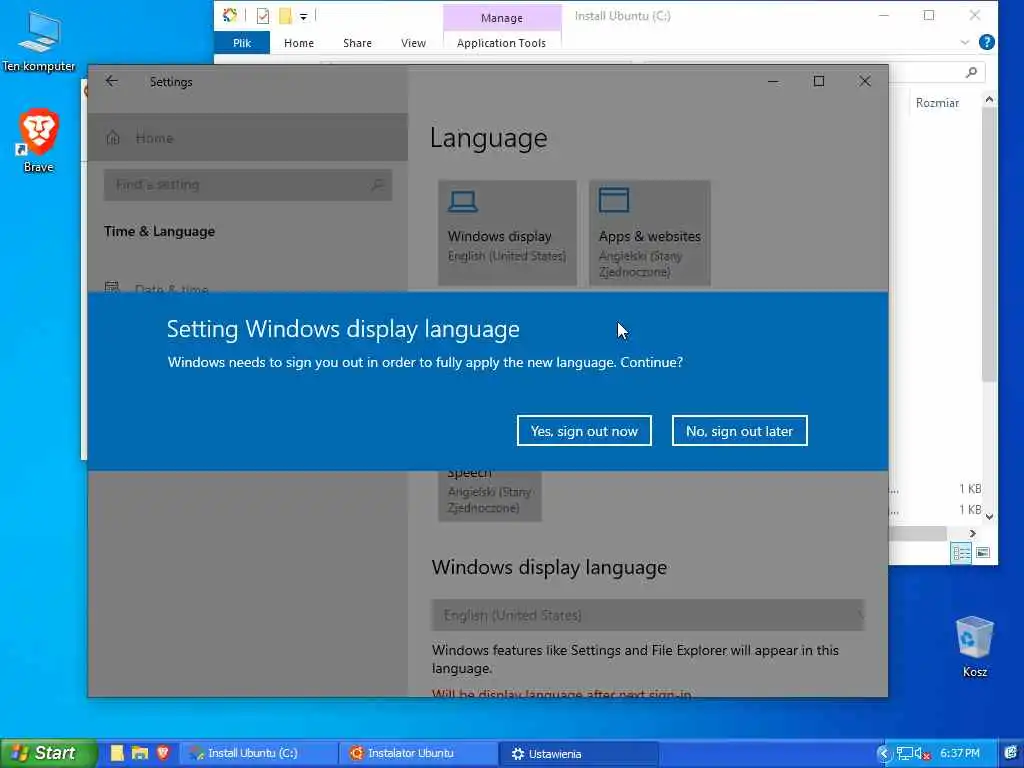Launch Brave from the desktop shortcut
The image size is (1024, 768).
pyautogui.click(x=39, y=140)
